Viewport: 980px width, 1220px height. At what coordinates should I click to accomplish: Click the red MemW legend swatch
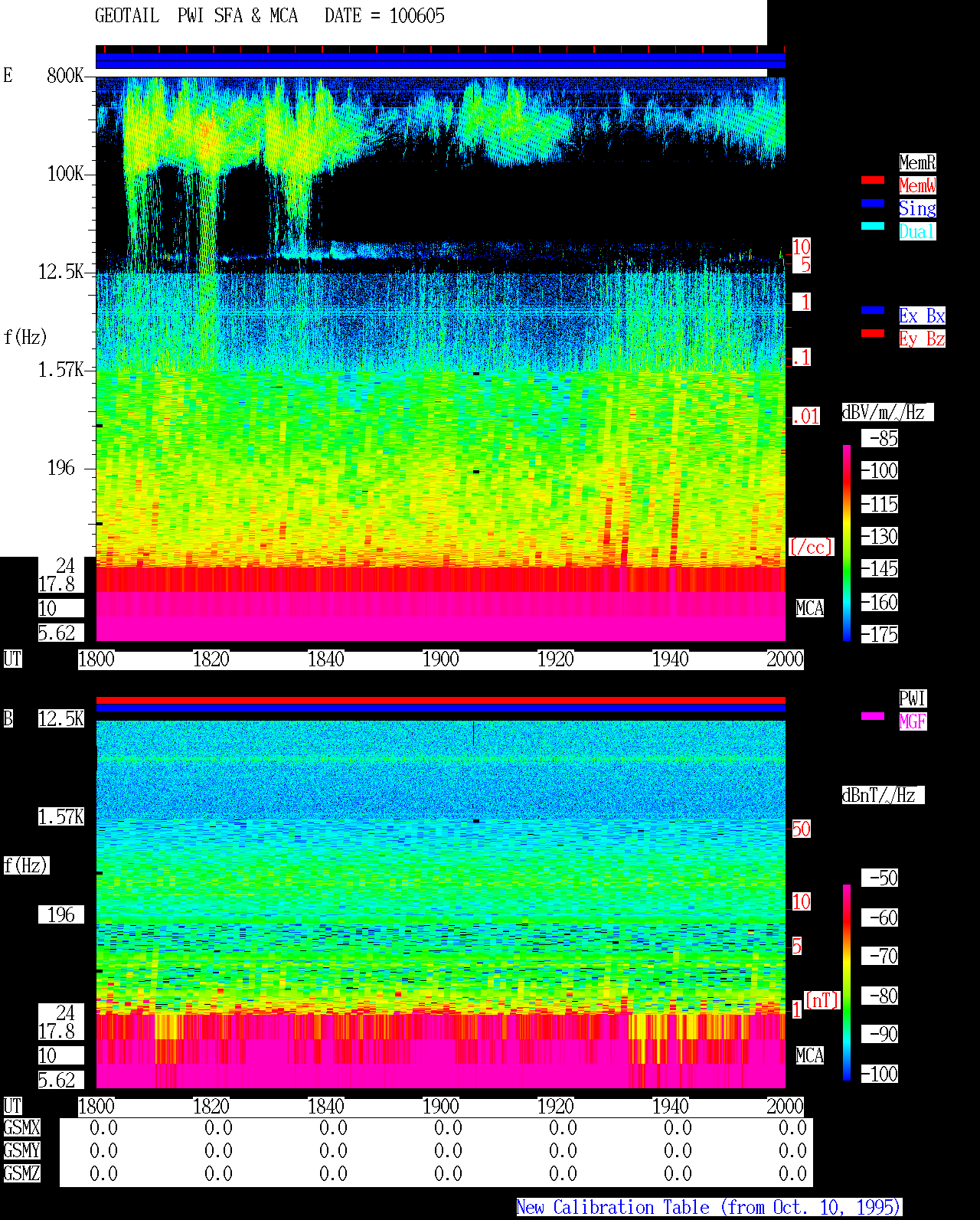click(873, 181)
